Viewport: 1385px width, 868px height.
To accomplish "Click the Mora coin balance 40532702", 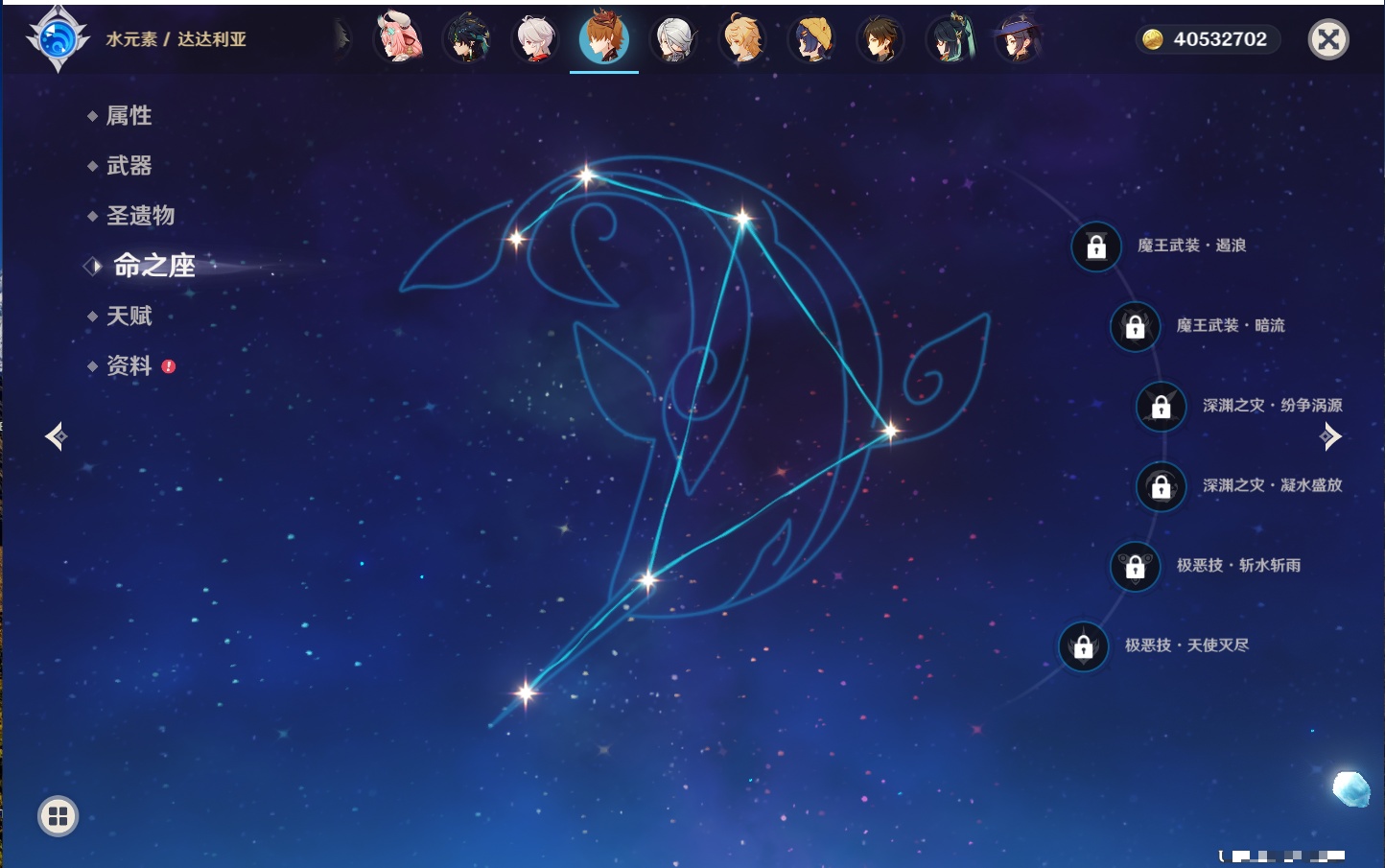I will pos(1209,39).
